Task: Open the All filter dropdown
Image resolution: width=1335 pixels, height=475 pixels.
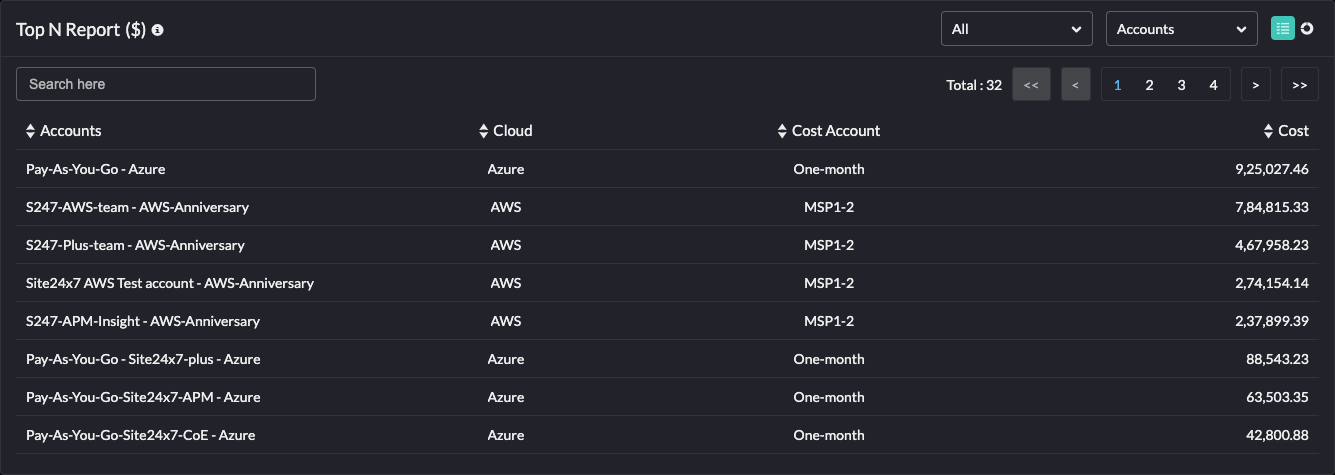Action: coord(1016,29)
